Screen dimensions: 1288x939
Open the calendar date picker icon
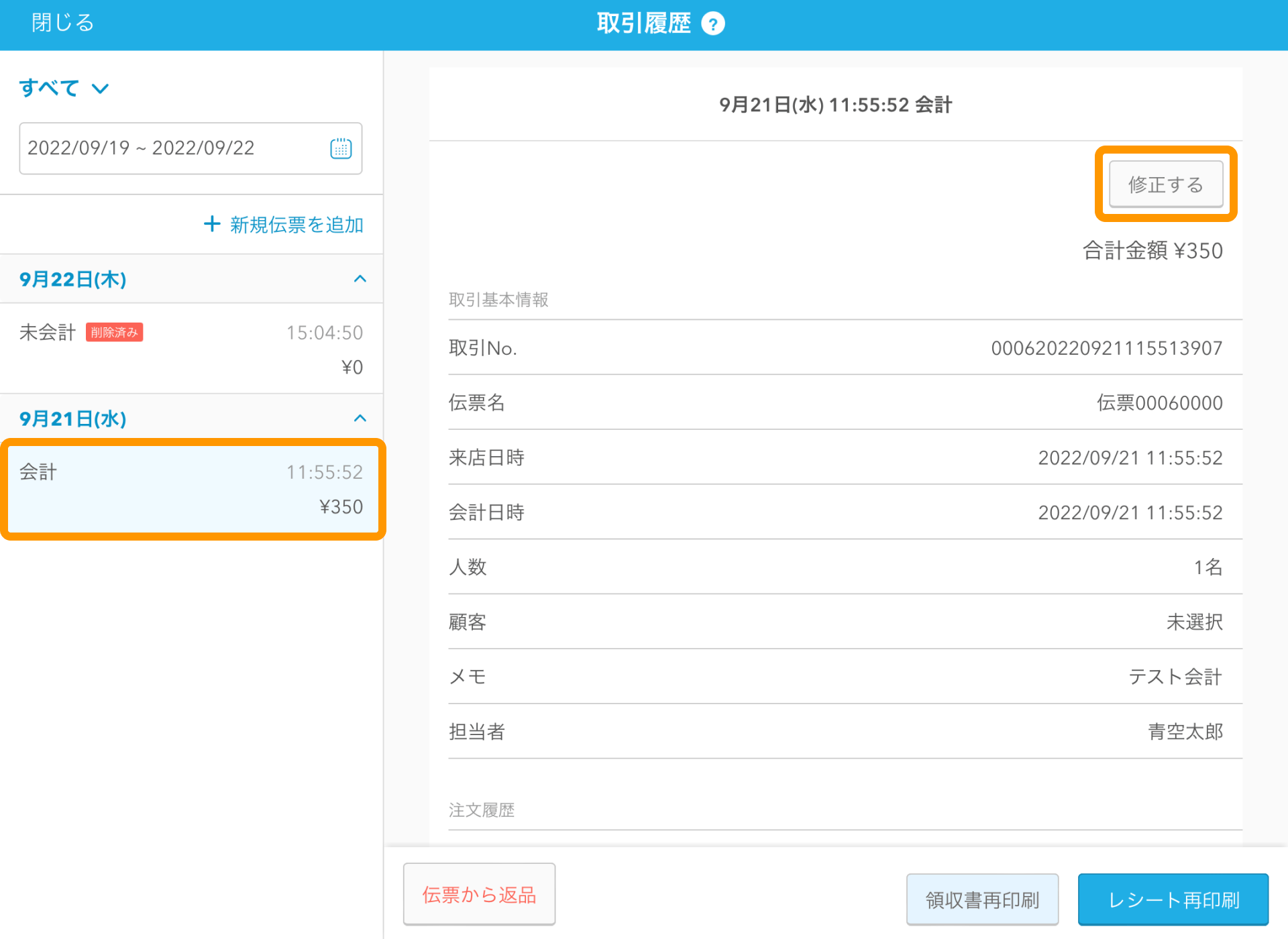click(x=341, y=148)
